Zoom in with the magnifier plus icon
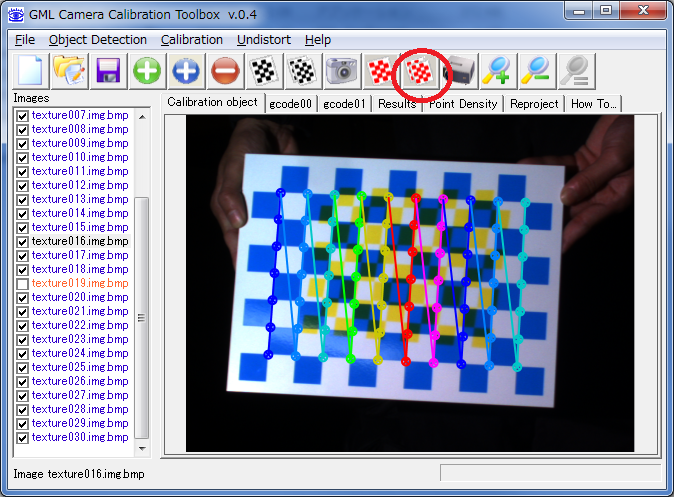Image resolution: width=674 pixels, height=497 pixels. (497, 70)
